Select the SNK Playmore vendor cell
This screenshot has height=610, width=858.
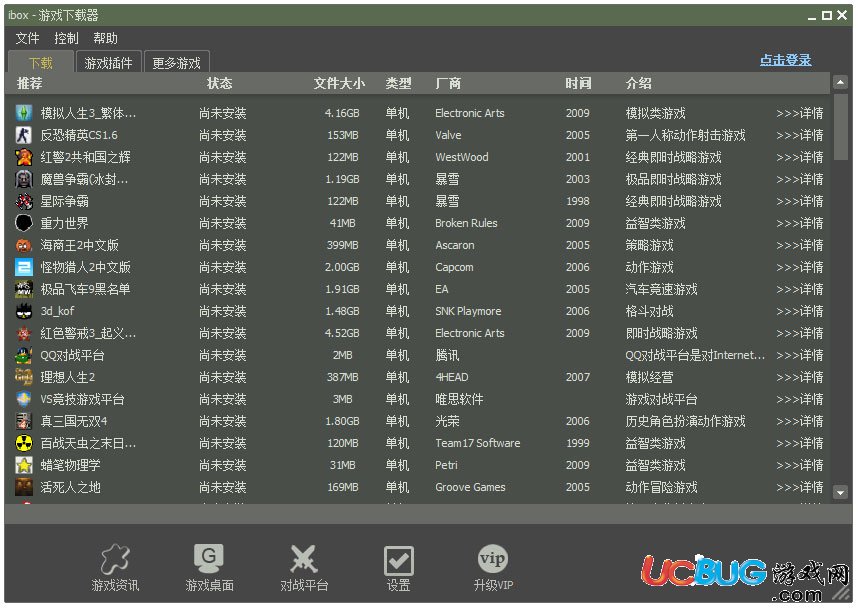coord(468,311)
